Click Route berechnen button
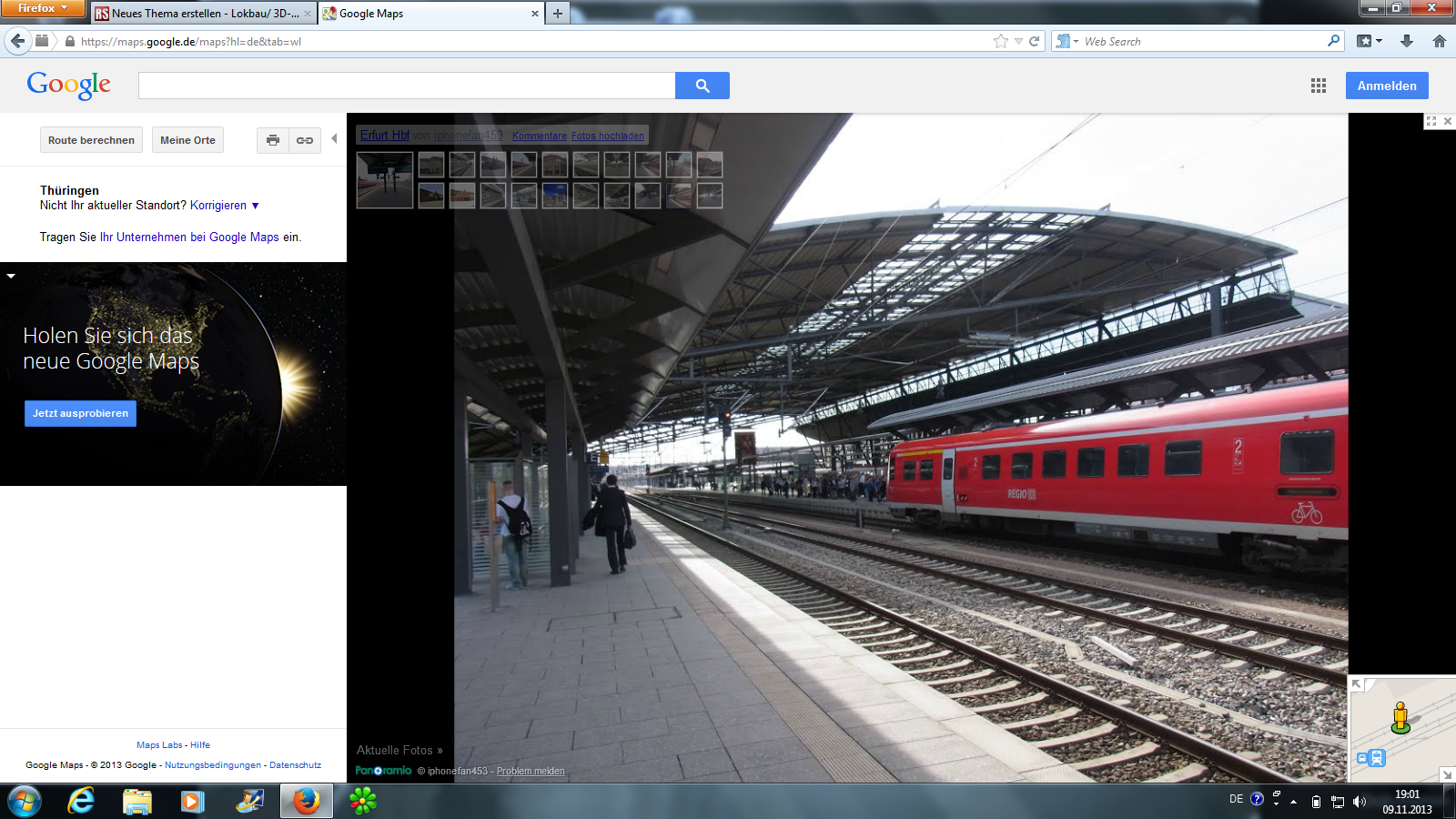 [x=91, y=140]
